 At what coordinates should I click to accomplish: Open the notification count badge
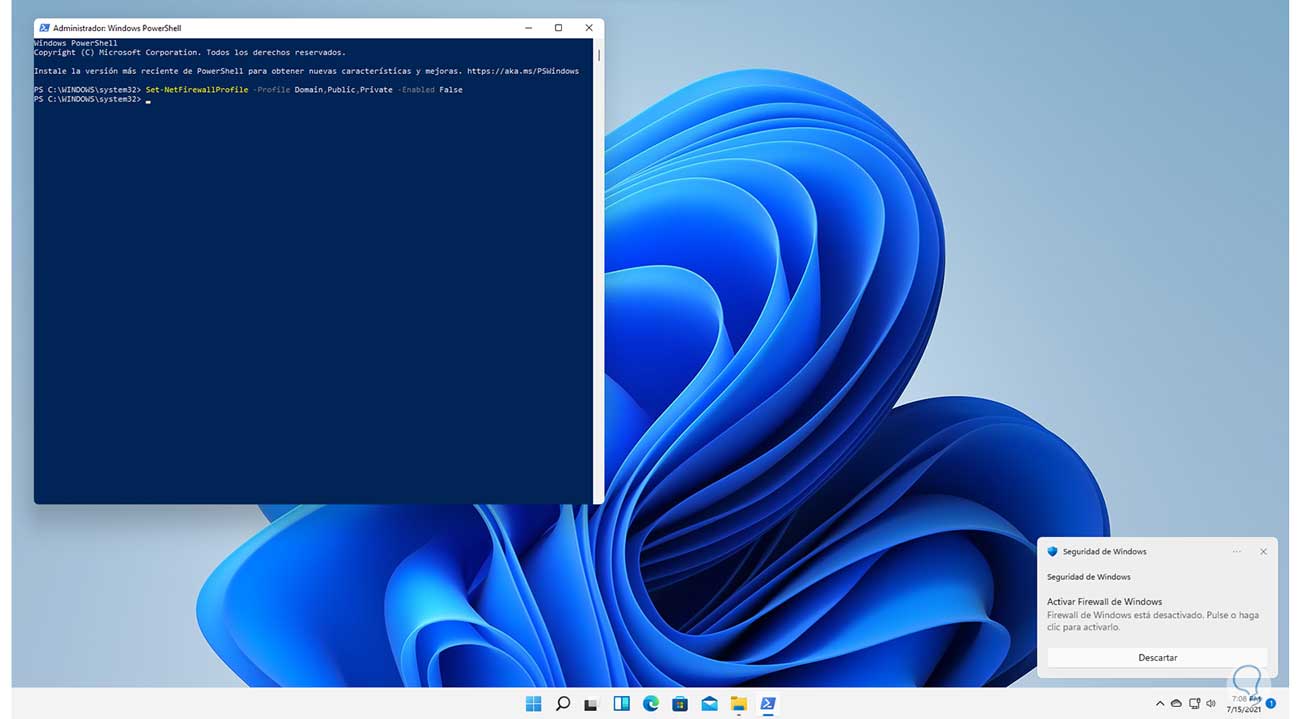coord(1271,704)
